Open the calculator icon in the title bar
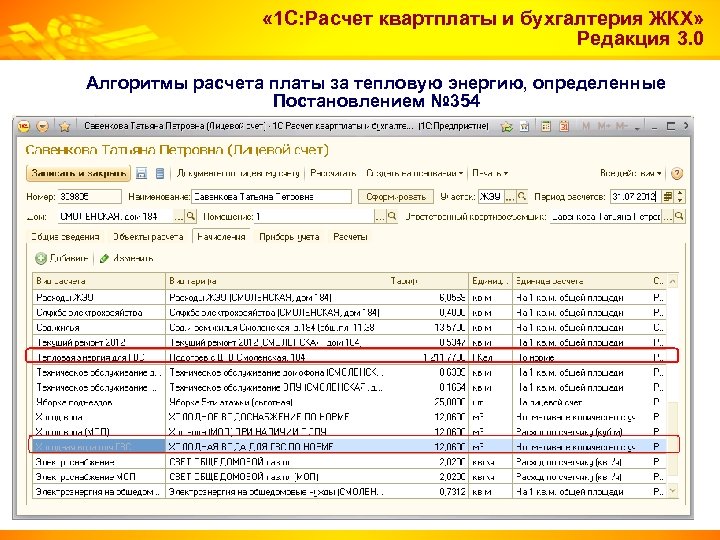720x540 pixels. tap(546, 126)
